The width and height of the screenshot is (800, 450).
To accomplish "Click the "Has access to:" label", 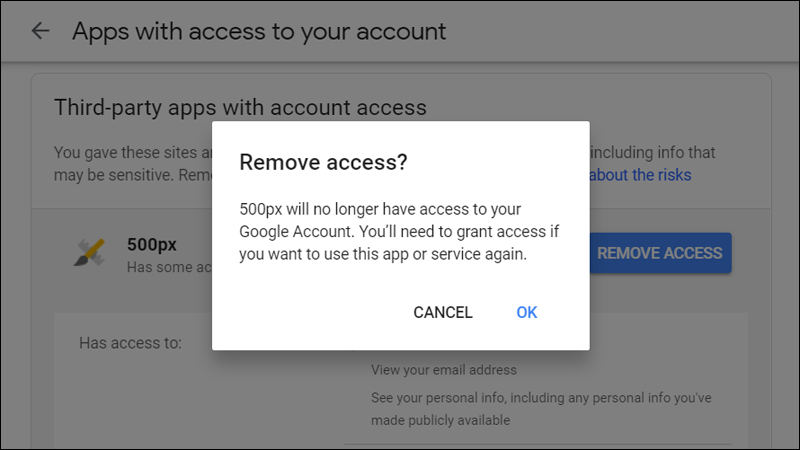I will click(130, 343).
